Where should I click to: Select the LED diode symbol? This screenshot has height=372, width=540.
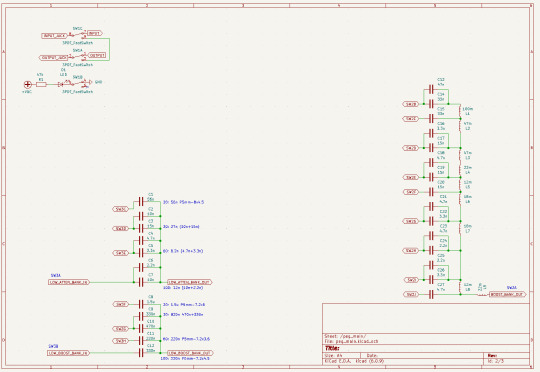61,84
